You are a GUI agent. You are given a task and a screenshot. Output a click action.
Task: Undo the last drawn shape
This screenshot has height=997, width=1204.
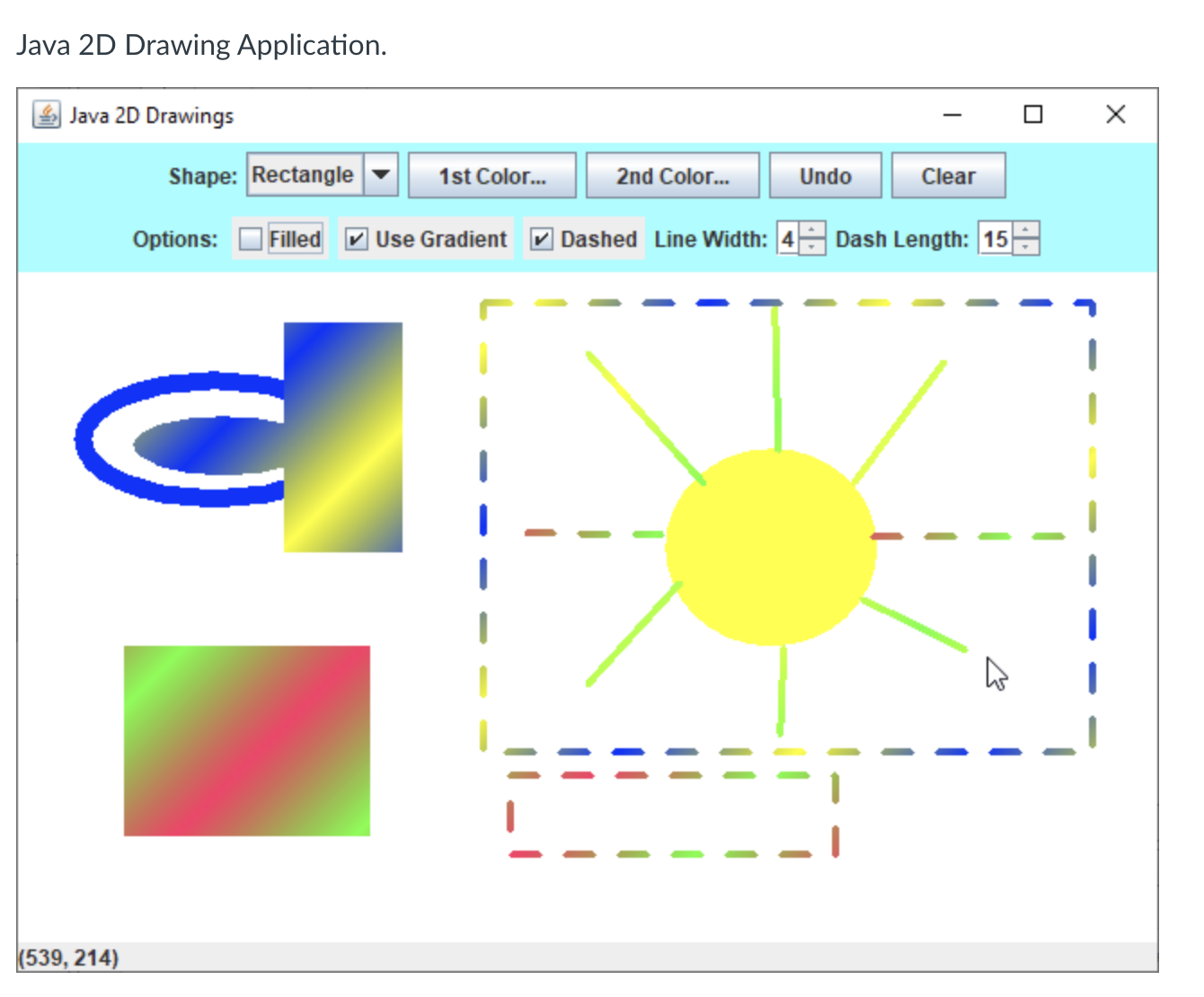[x=826, y=176]
